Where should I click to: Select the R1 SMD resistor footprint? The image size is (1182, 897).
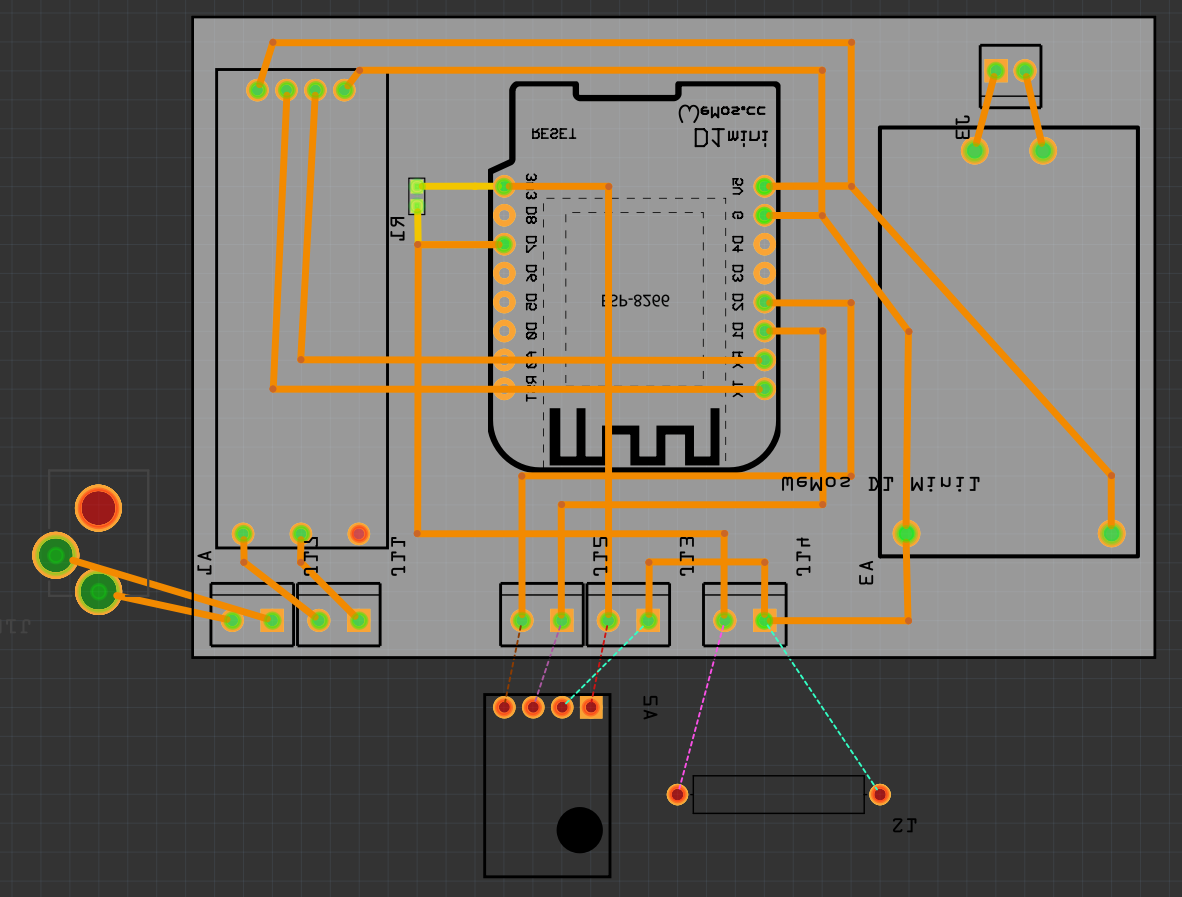pos(417,196)
